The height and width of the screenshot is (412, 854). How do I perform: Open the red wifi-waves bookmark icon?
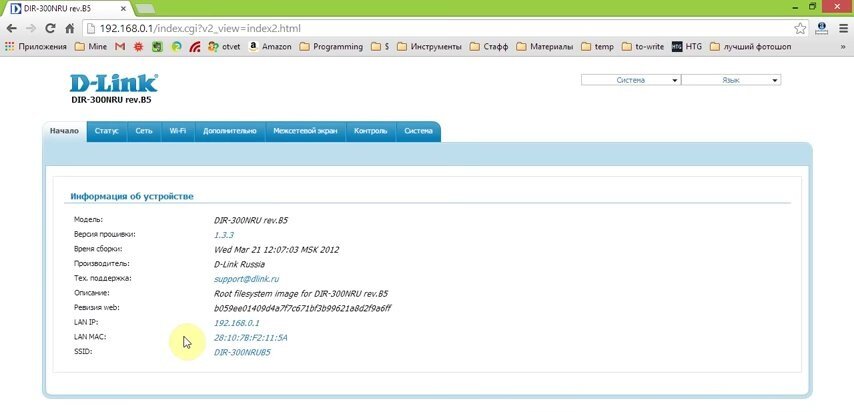(x=194, y=47)
